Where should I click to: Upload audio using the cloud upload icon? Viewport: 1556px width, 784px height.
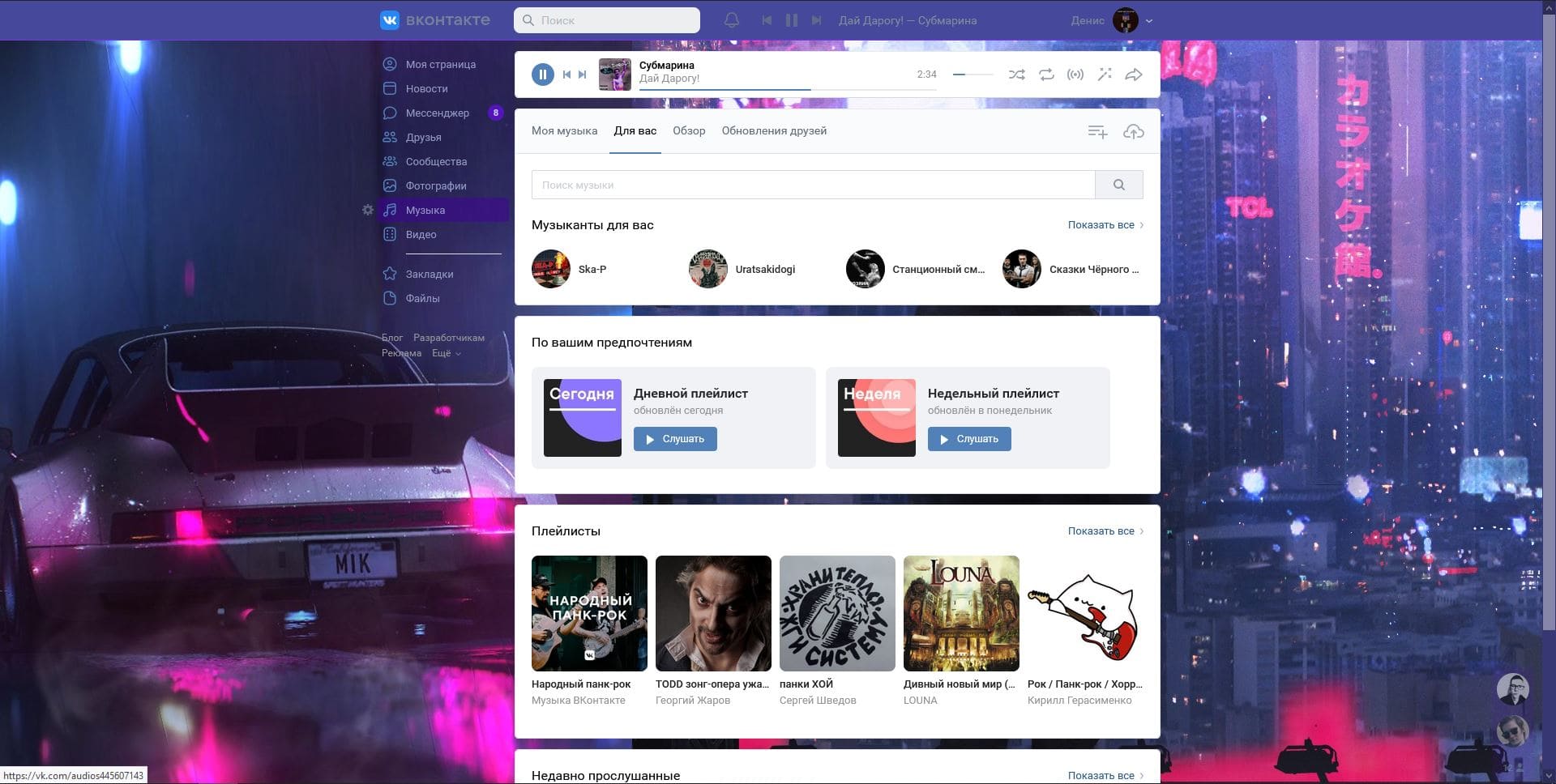[x=1133, y=130]
